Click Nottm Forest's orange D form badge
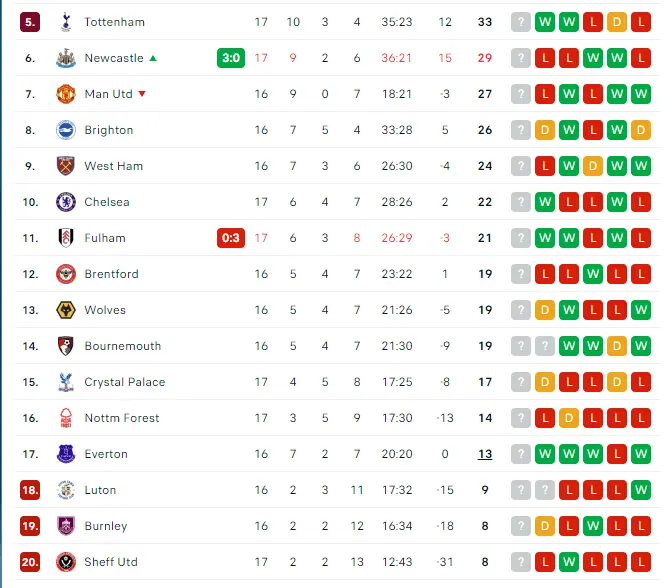The height and width of the screenshot is (588, 666). coord(569,418)
